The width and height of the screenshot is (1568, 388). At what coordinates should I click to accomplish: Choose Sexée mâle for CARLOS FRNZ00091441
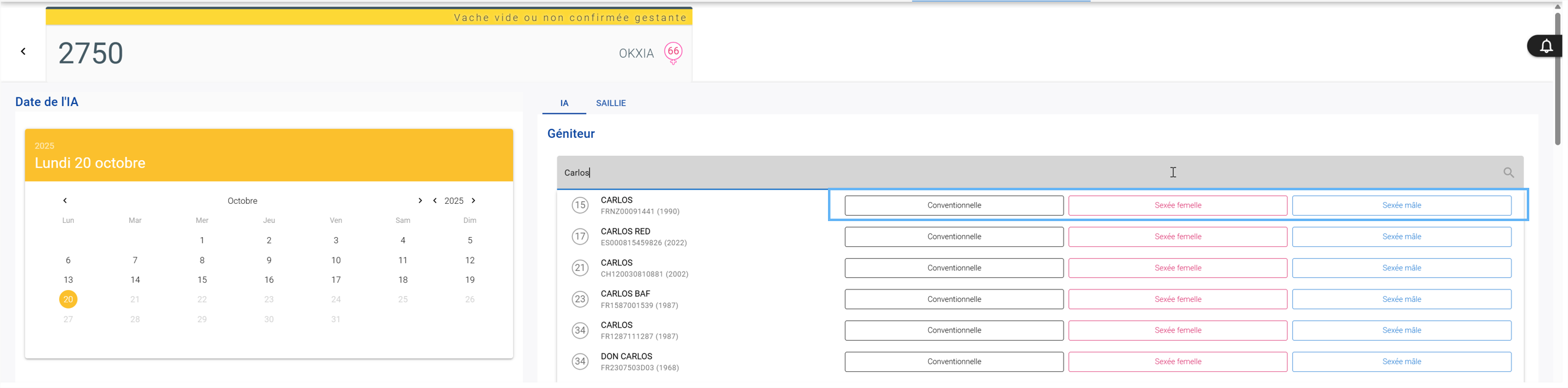pos(1401,206)
